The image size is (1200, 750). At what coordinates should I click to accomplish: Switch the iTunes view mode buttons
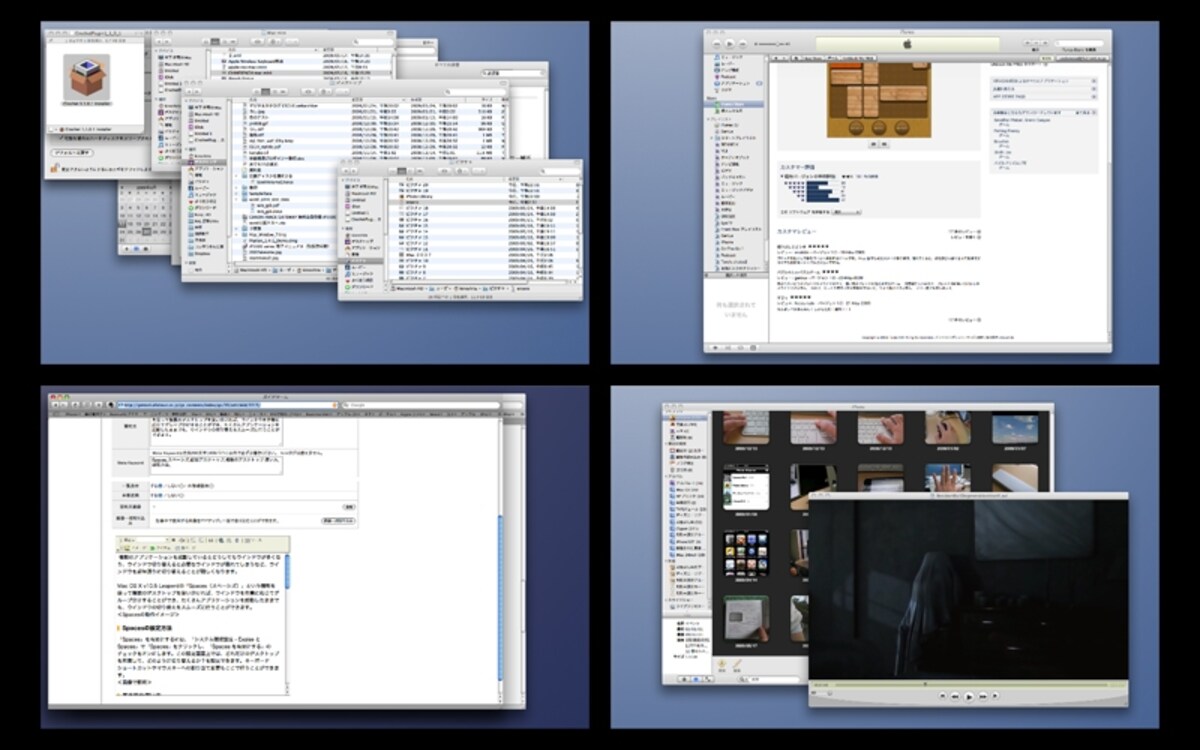1036,43
